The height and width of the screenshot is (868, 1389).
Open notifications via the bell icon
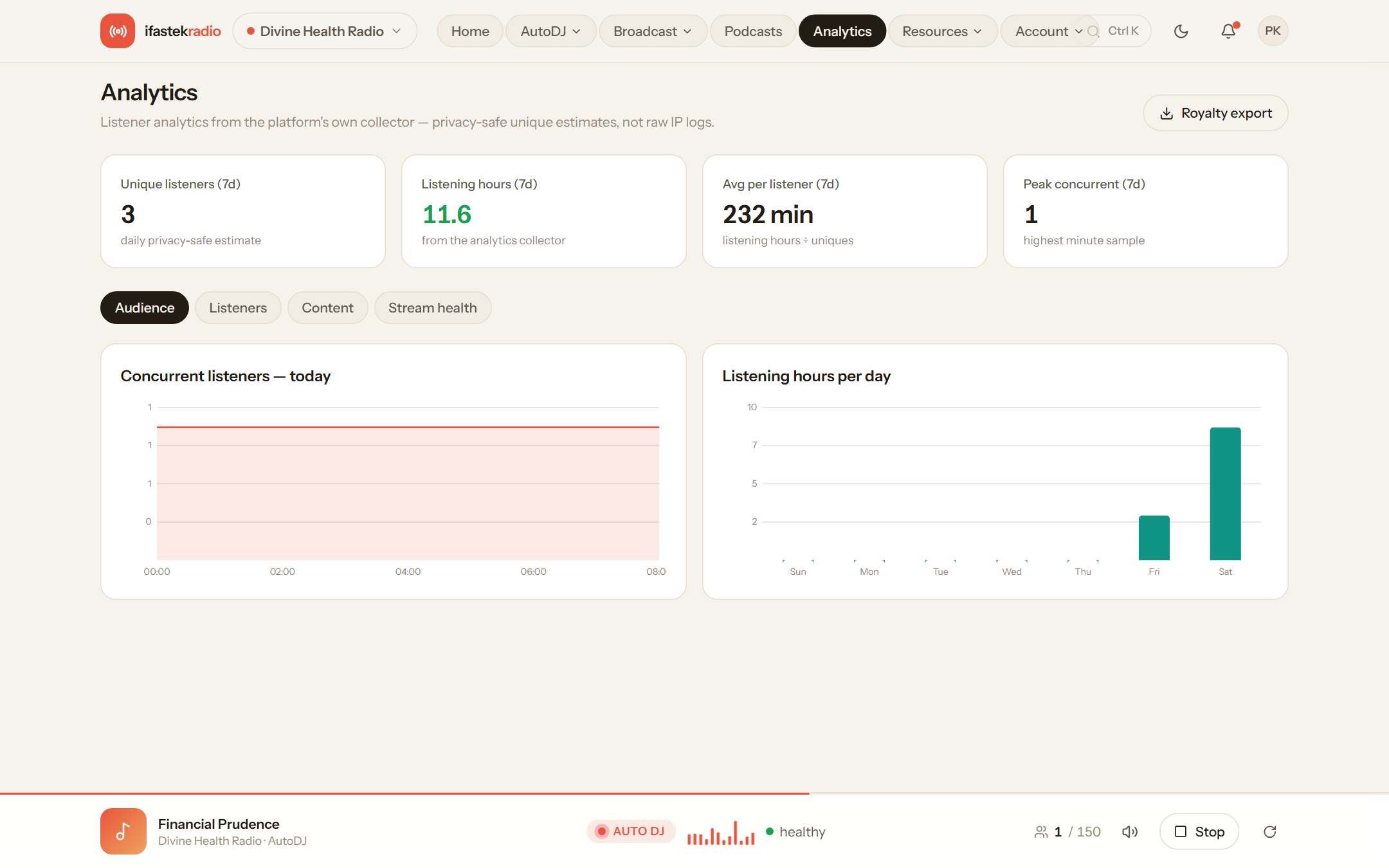click(1228, 31)
